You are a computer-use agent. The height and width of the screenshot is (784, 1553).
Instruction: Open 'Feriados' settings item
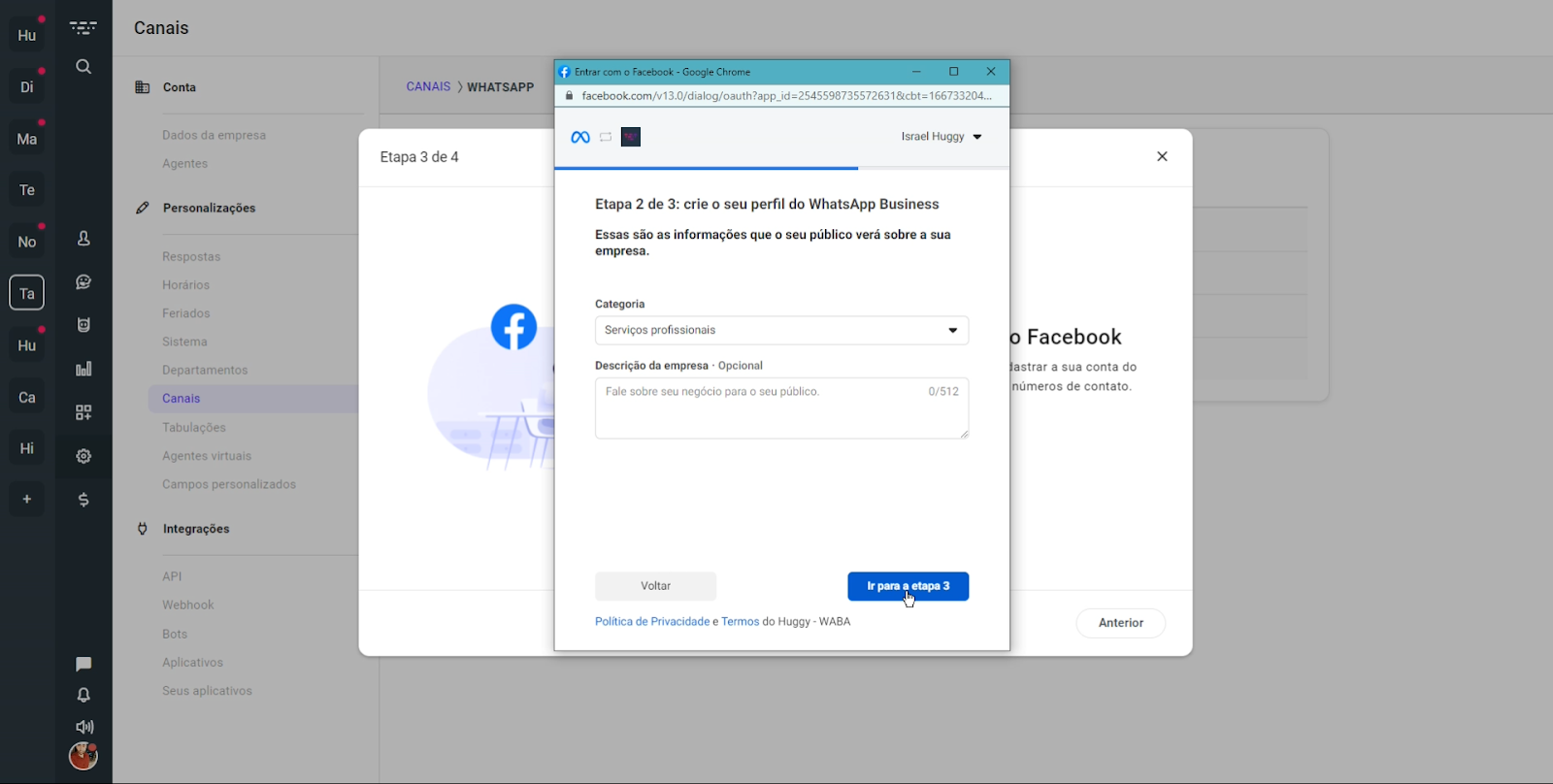click(185, 313)
